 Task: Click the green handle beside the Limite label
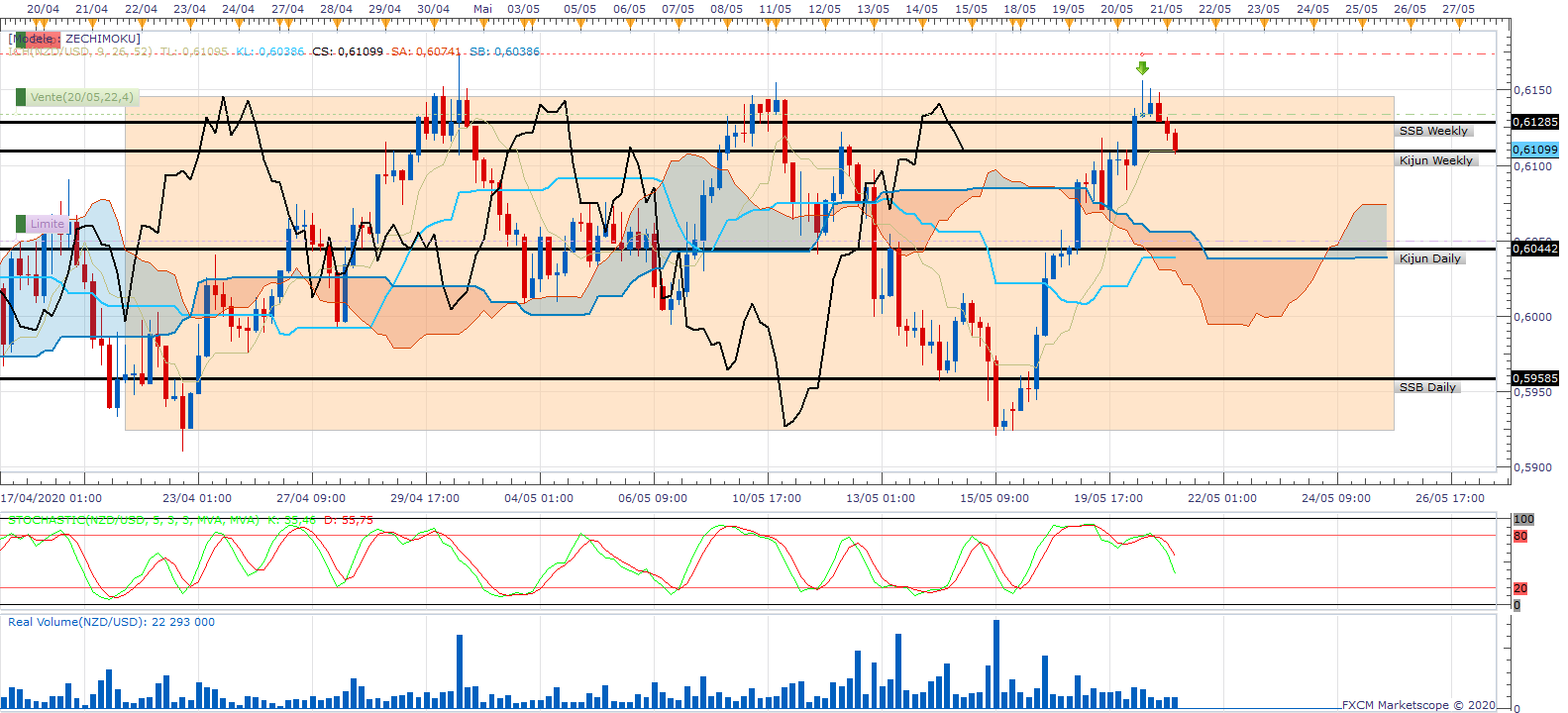pyautogui.click(x=21, y=224)
